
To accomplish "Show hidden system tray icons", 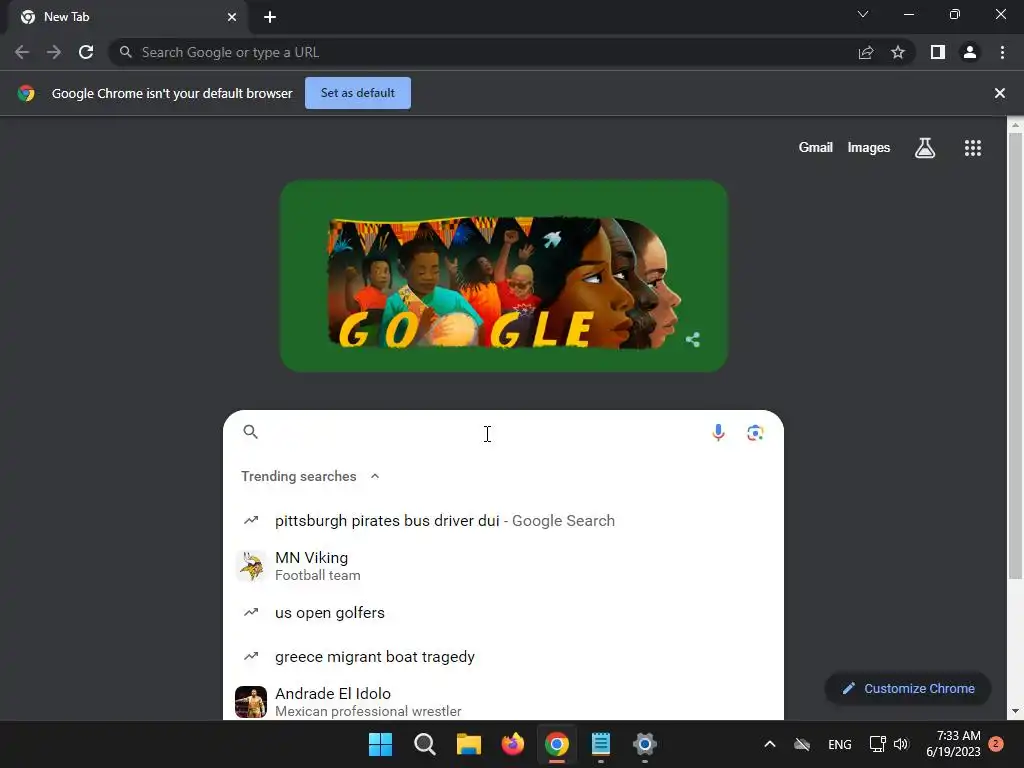I will tap(770, 744).
